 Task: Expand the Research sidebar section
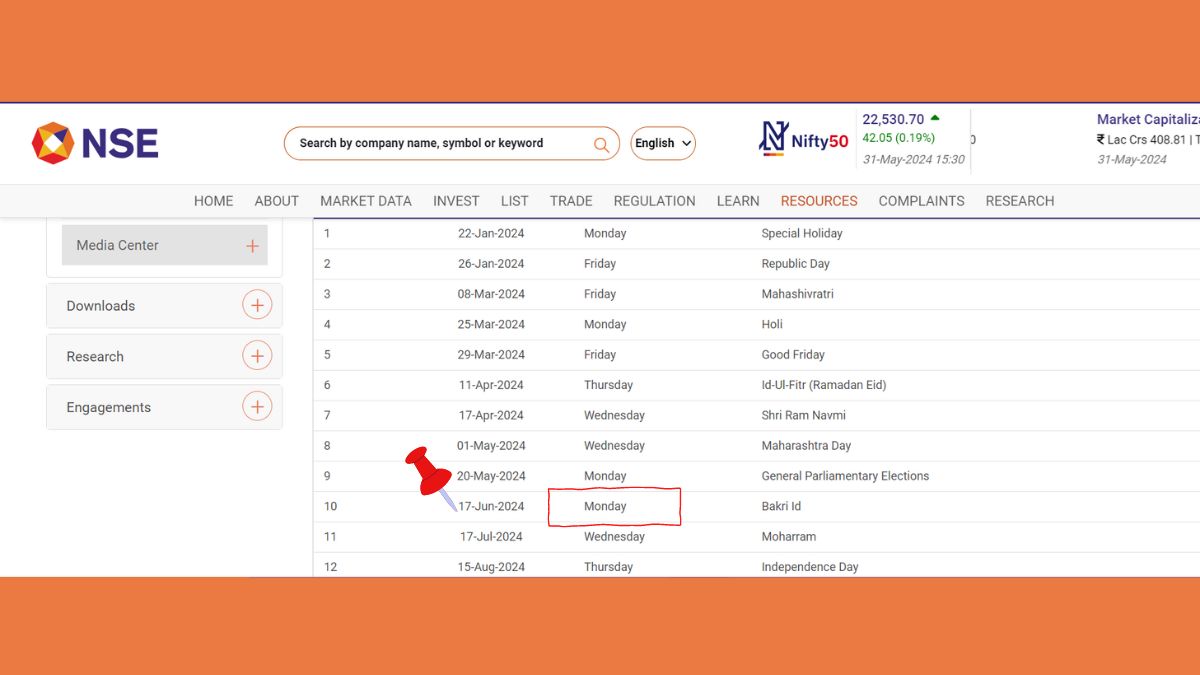pyautogui.click(x=257, y=356)
